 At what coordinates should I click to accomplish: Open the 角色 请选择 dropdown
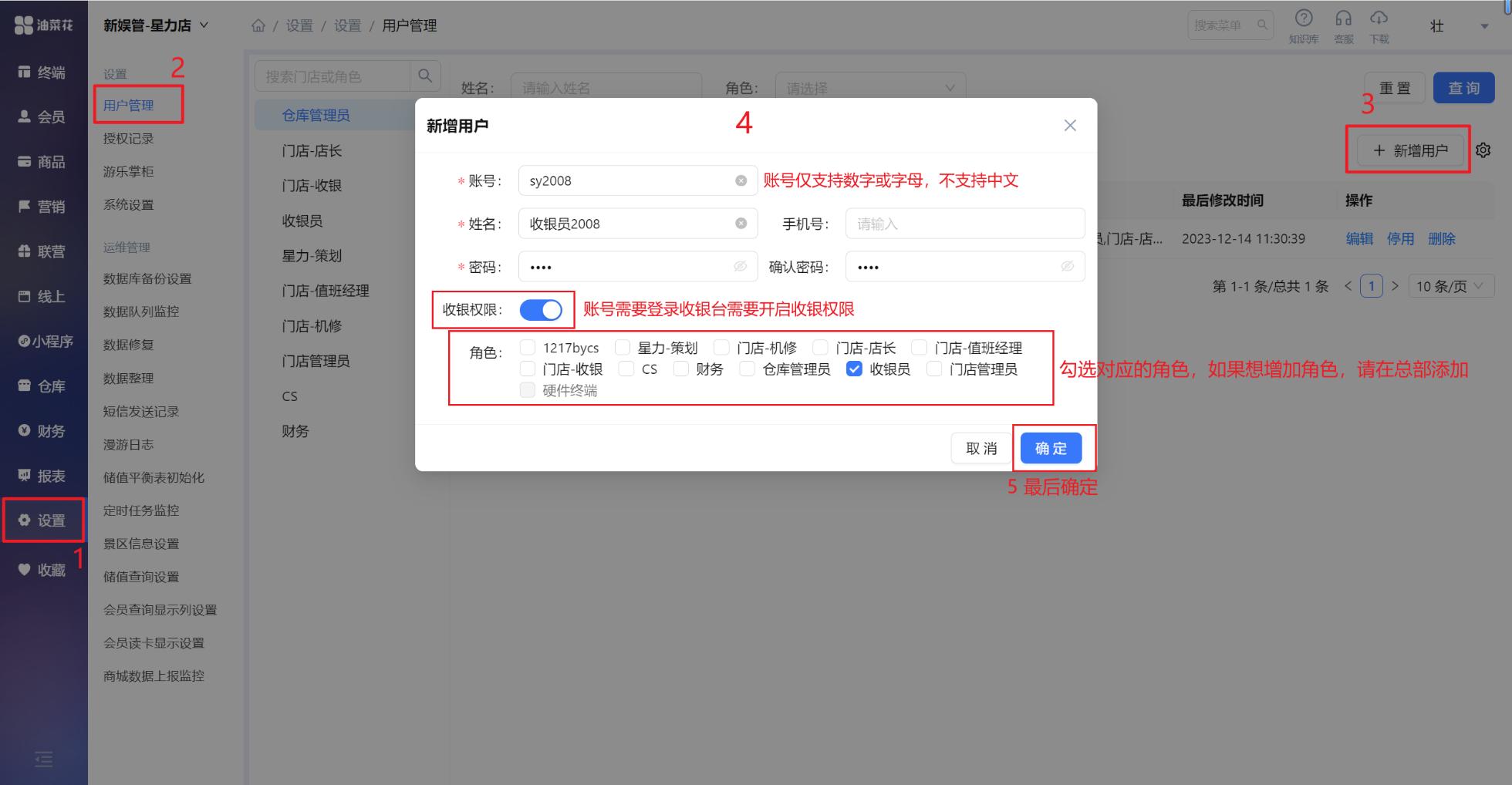pyautogui.click(x=870, y=88)
